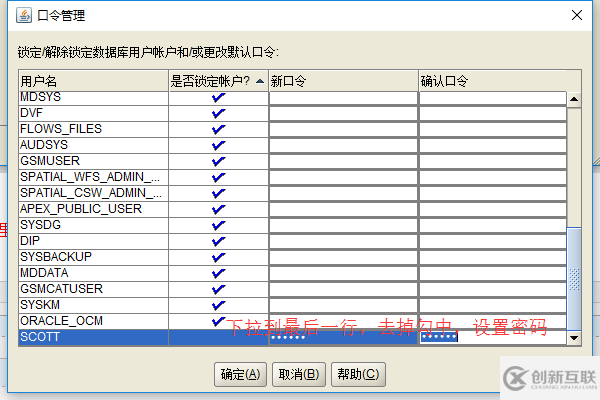Viewport: 600px width, 400px height.
Task: Select the MDSYS username cell
Action: pyautogui.click(x=93, y=98)
